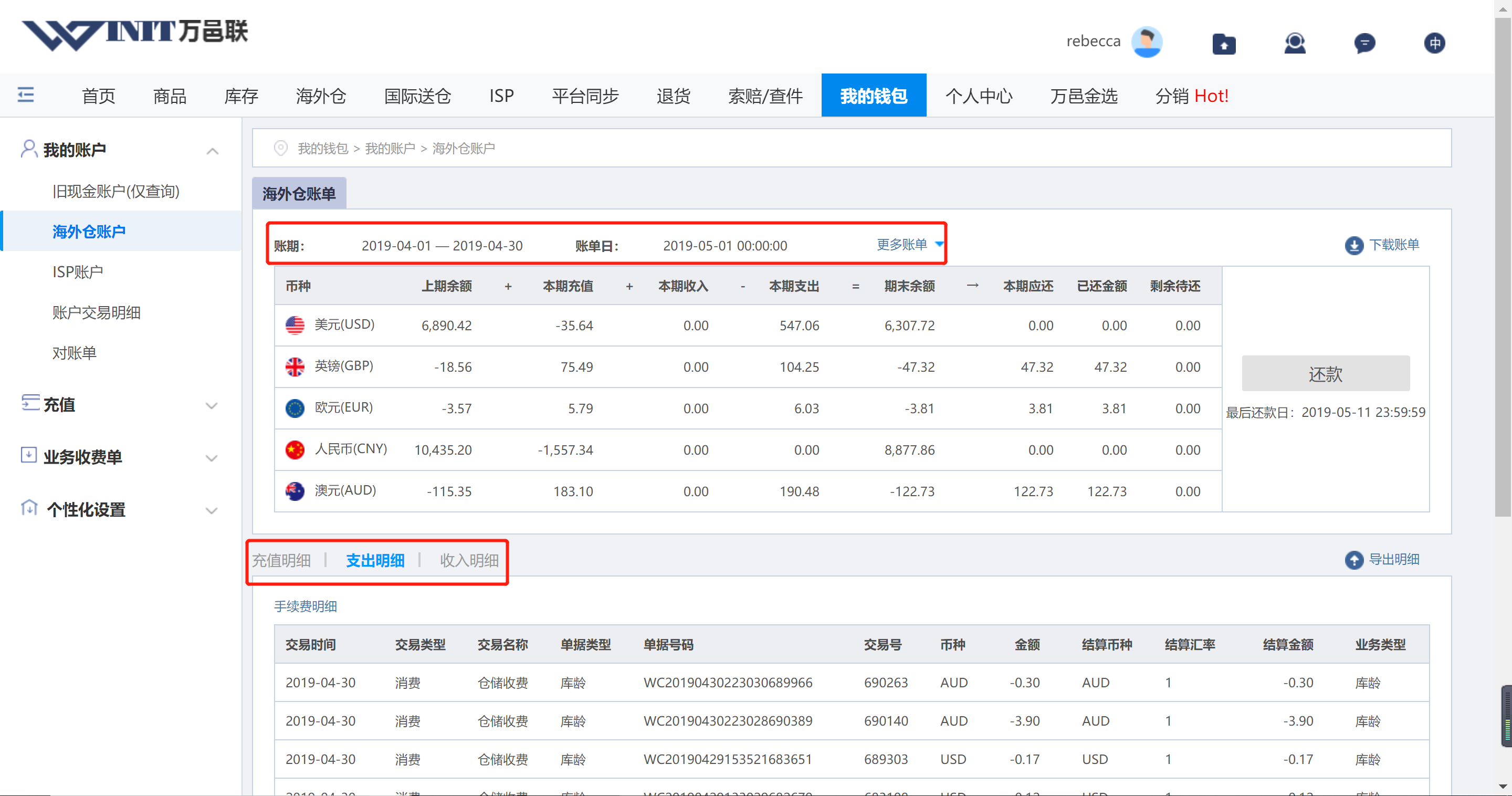
Task: Switch language with the 中 icon
Action: pyautogui.click(x=1434, y=43)
